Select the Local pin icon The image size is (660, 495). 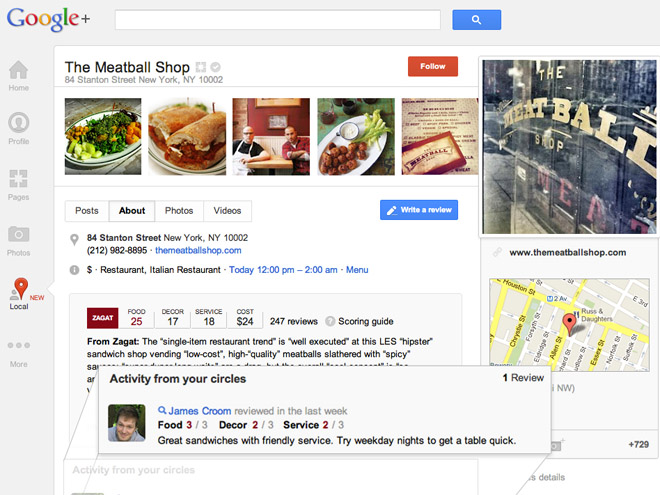[x=20, y=288]
